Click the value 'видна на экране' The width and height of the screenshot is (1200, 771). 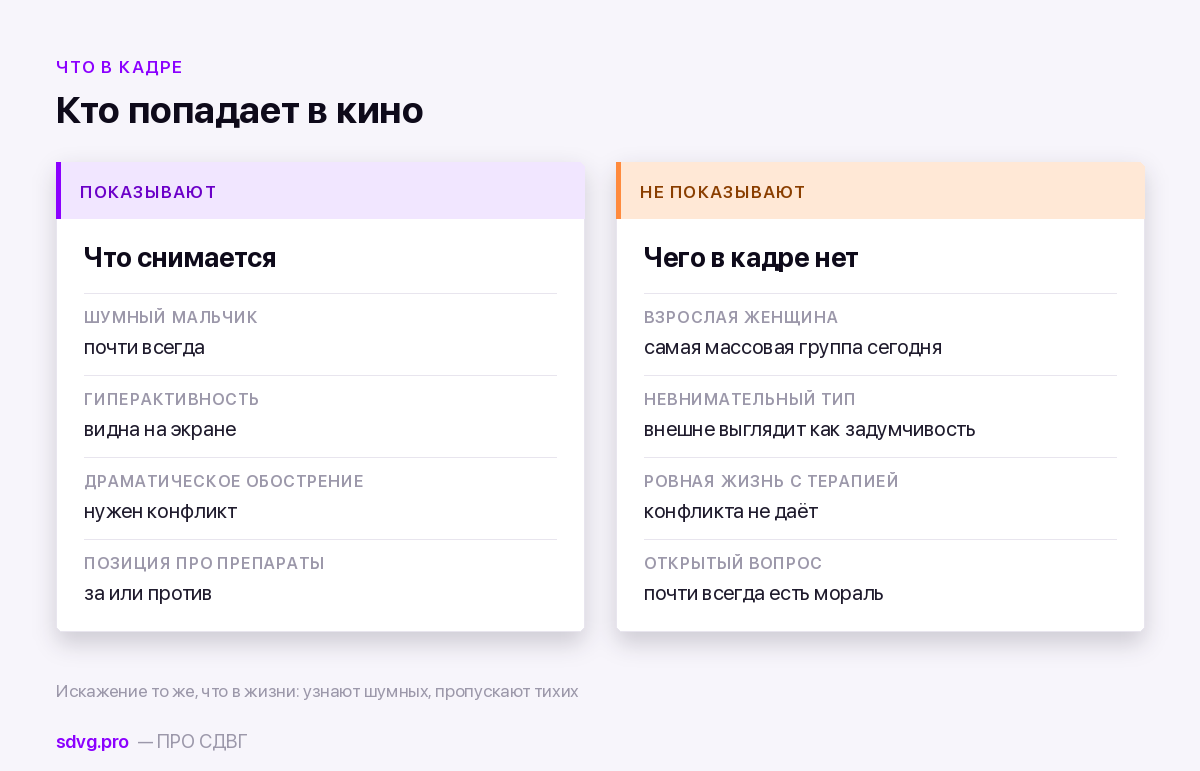tap(160, 430)
